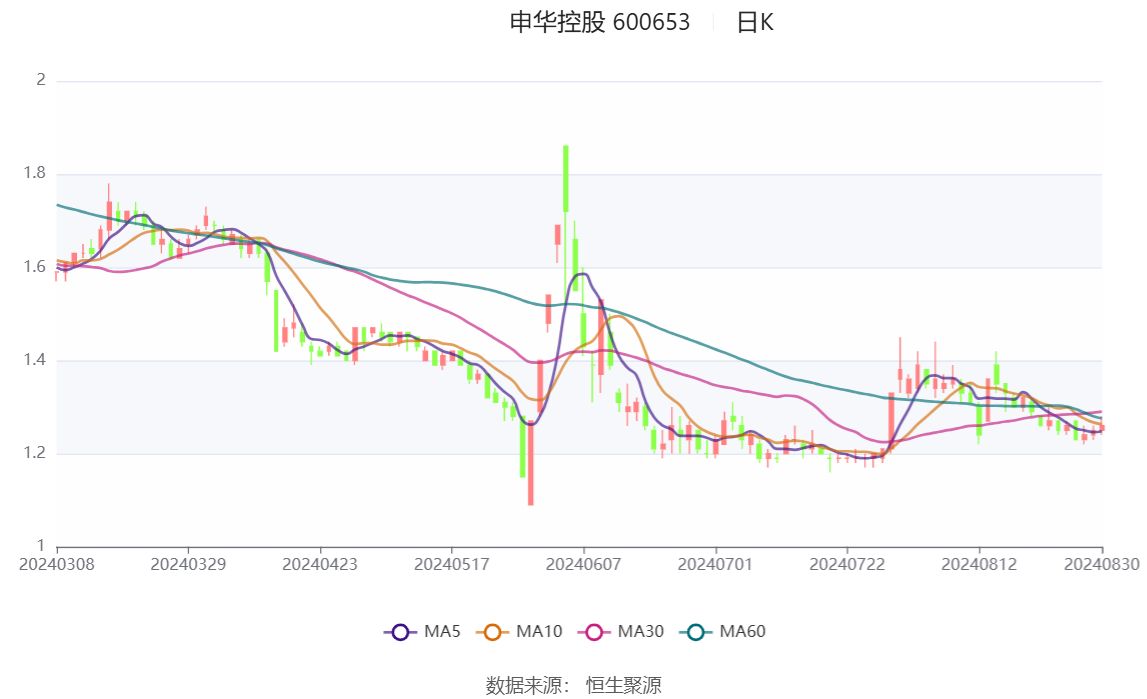This screenshot has height=699, width=1147.
Task: Toggle the MA10 legend line
Action: coord(519,632)
